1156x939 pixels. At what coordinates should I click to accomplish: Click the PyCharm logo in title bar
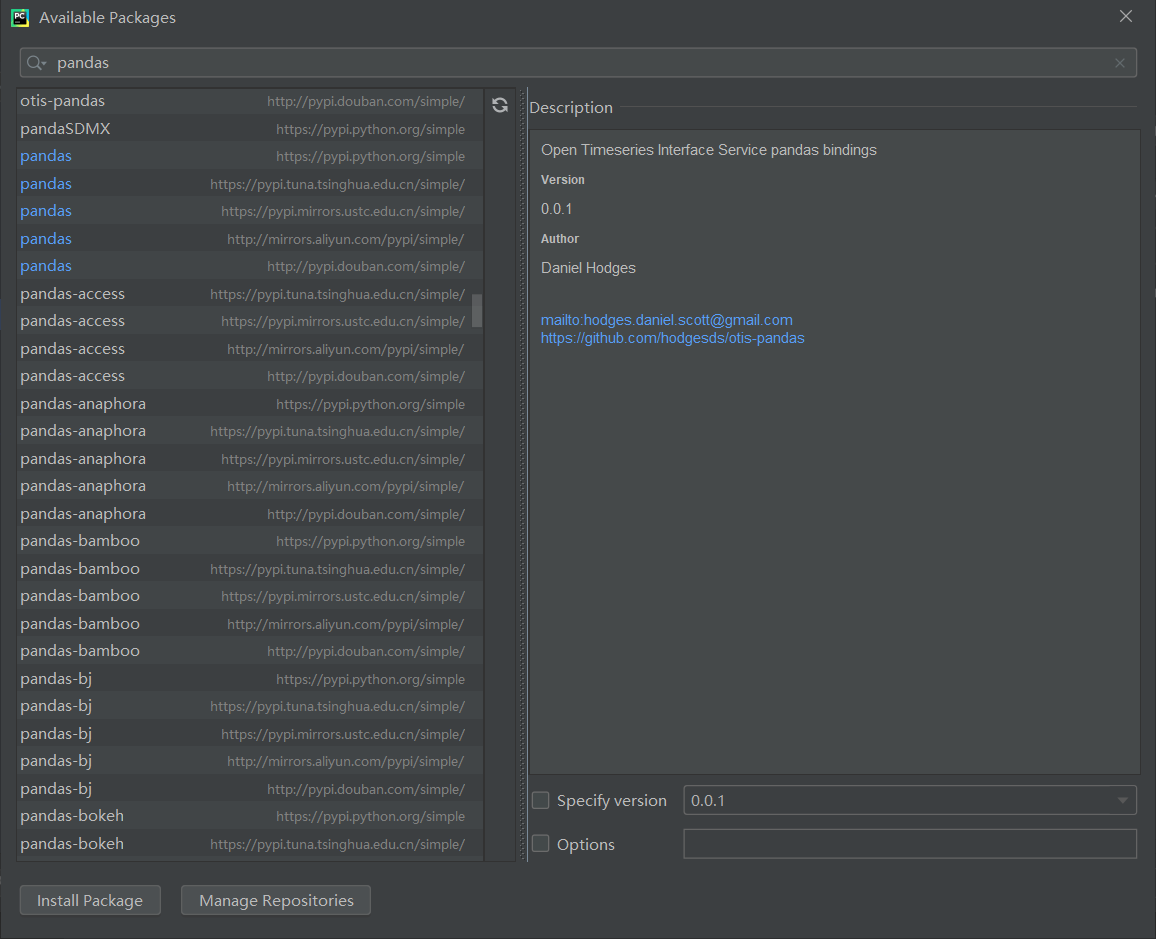(20, 18)
